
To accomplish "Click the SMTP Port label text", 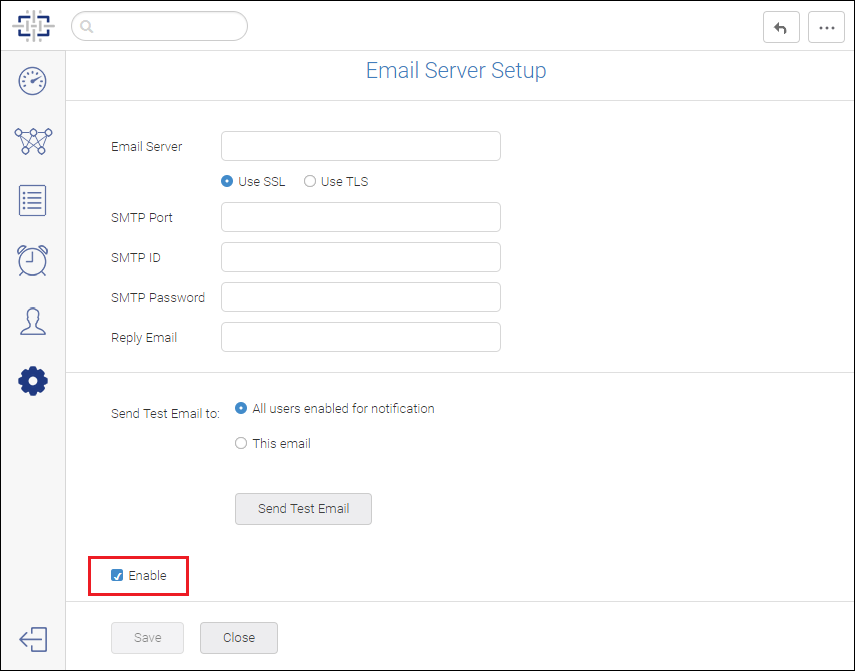I will pos(142,217).
